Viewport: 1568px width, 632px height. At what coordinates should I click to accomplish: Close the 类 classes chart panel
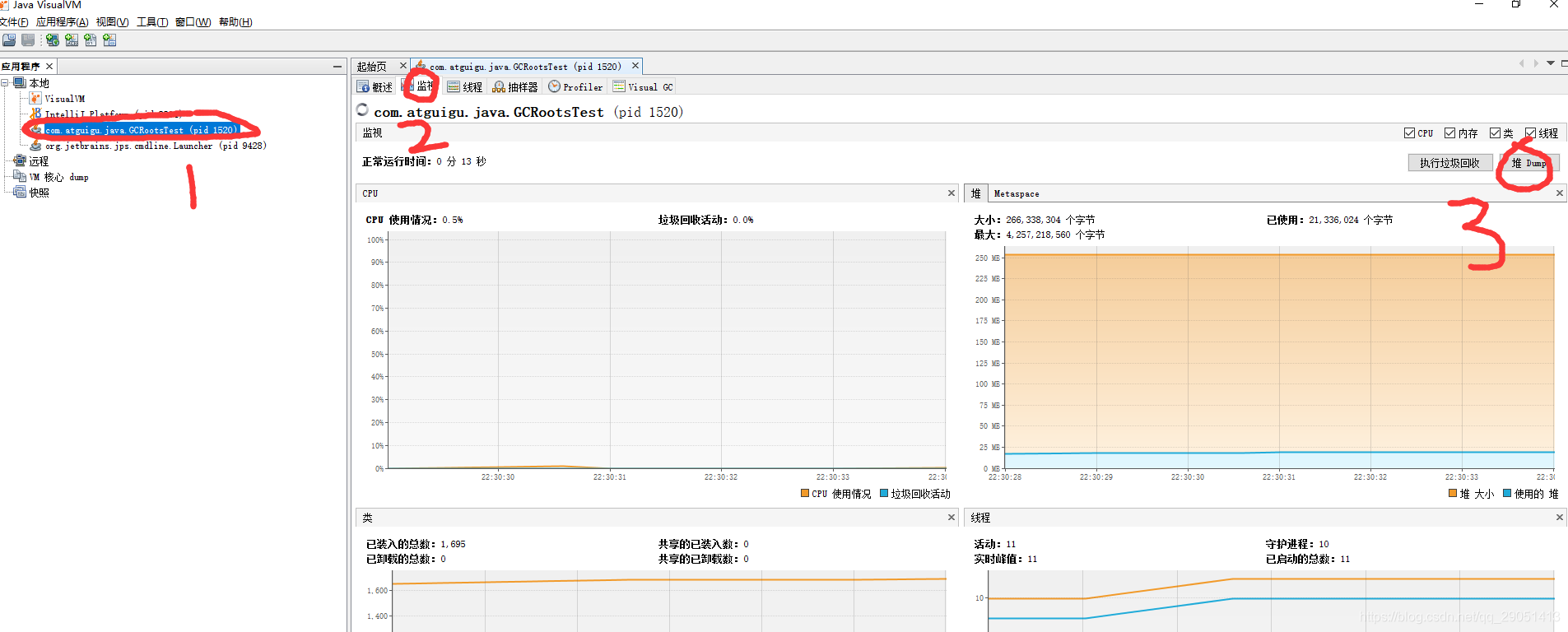pos(952,518)
